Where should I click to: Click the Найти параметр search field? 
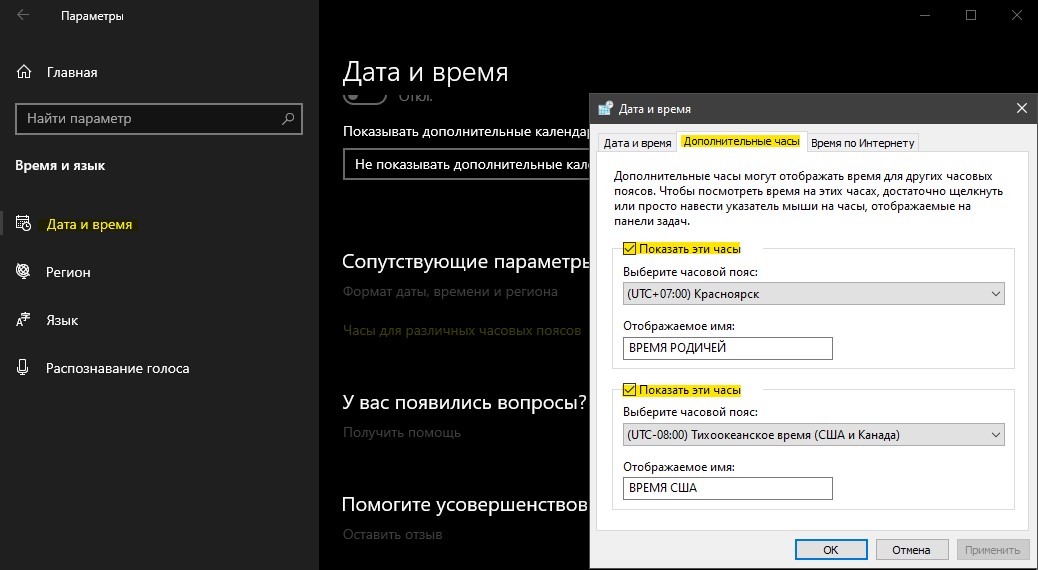point(159,119)
